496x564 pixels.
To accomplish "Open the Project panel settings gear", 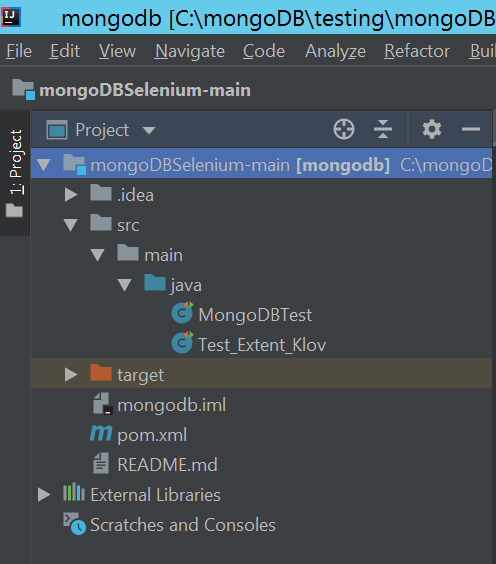I will coord(432,129).
